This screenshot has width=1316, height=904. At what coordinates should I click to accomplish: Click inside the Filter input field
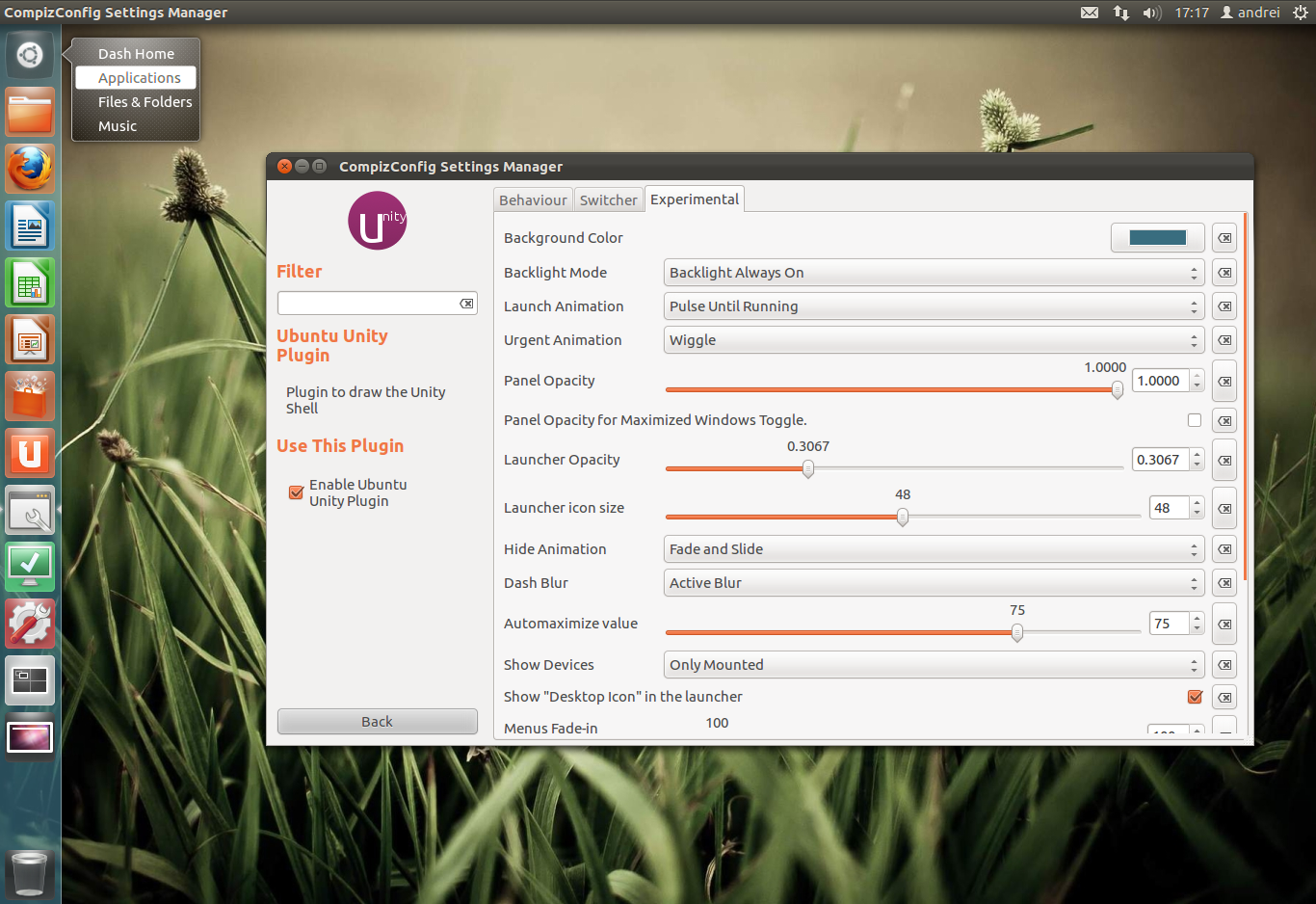pyautogui.click(x=366, y=303)
